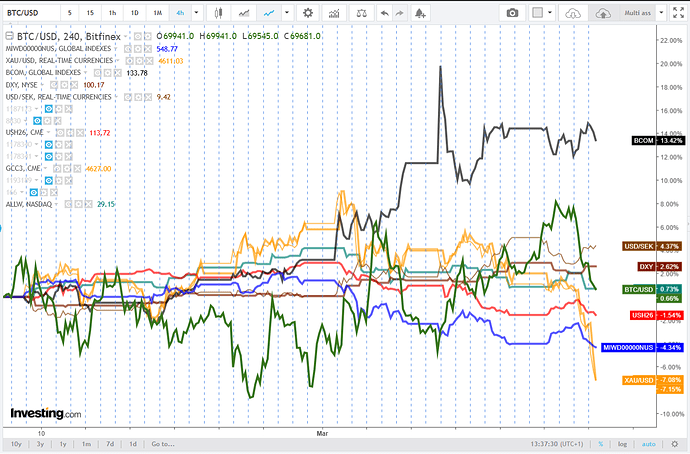Click the BTC/USD symbol search field
The height and width of the screenshot is (454, 690).
pyautogui.click(x=31, y=13)
